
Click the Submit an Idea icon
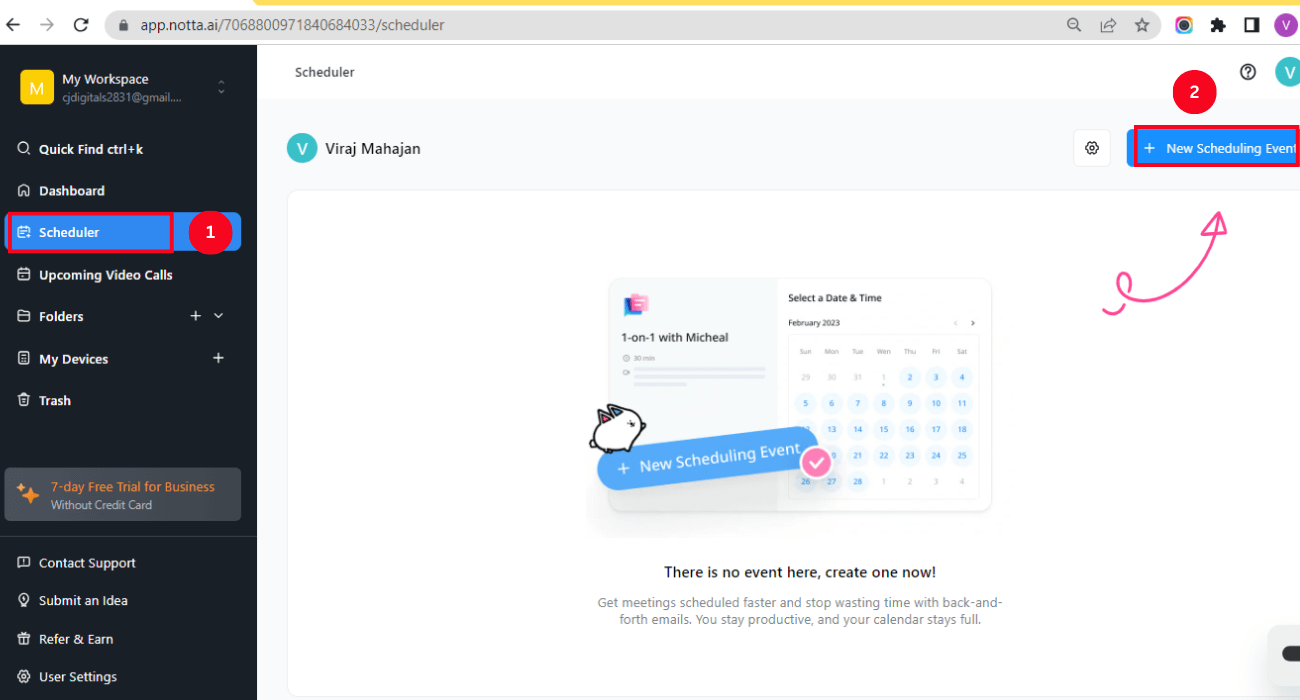[25, 600]
